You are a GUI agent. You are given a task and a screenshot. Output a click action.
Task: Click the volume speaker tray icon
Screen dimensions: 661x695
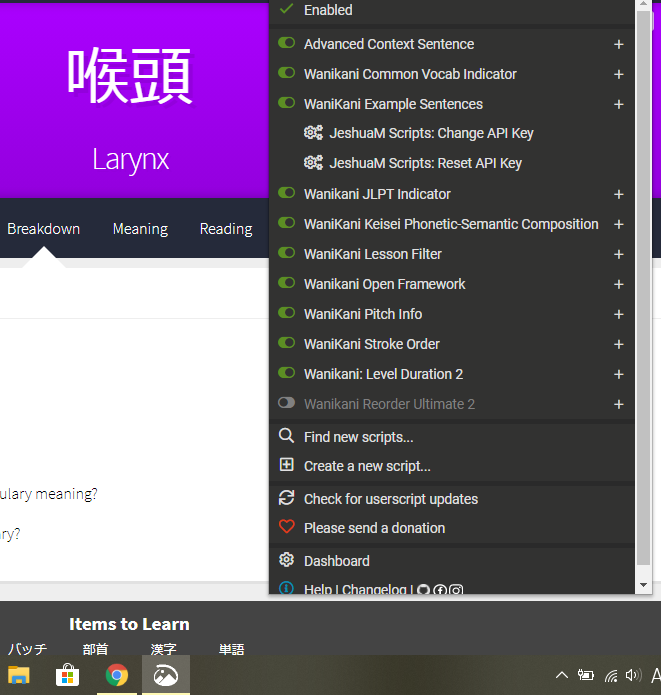tap(633, 675)
